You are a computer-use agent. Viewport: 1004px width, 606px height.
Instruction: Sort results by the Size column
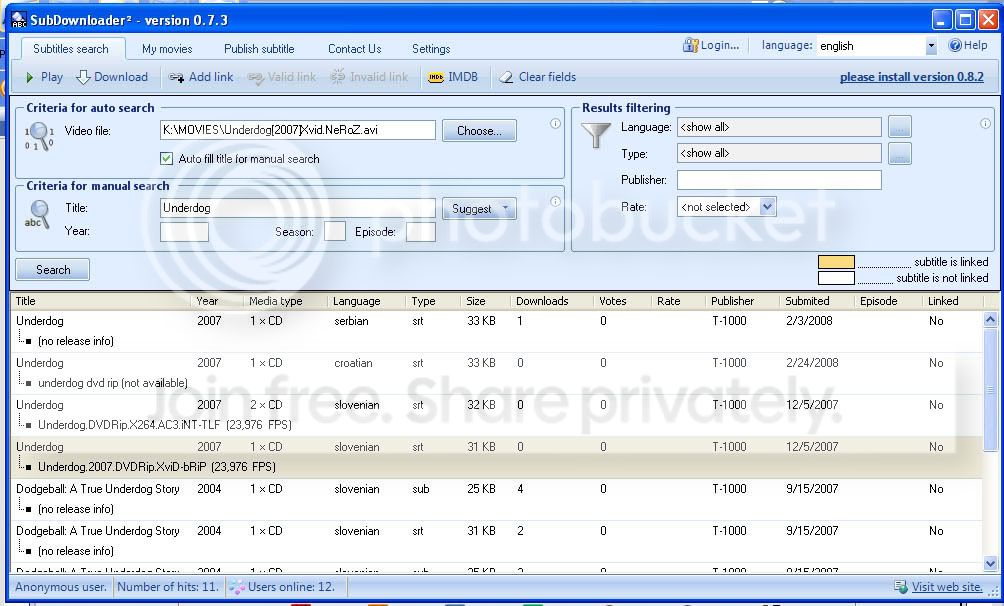tap(485, 301)
